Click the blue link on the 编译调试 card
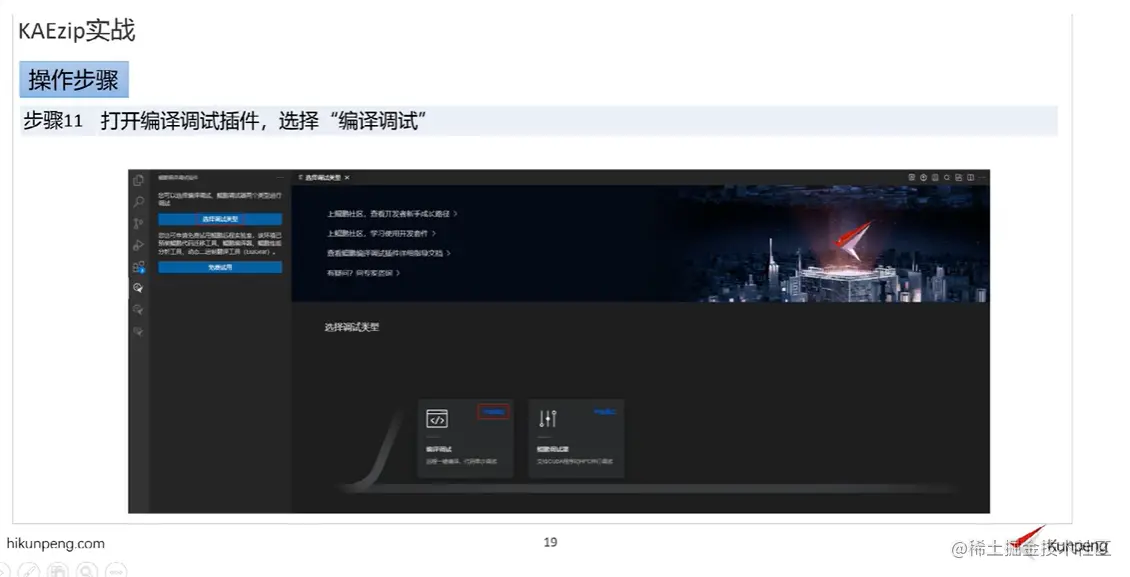 coord(494,411)
